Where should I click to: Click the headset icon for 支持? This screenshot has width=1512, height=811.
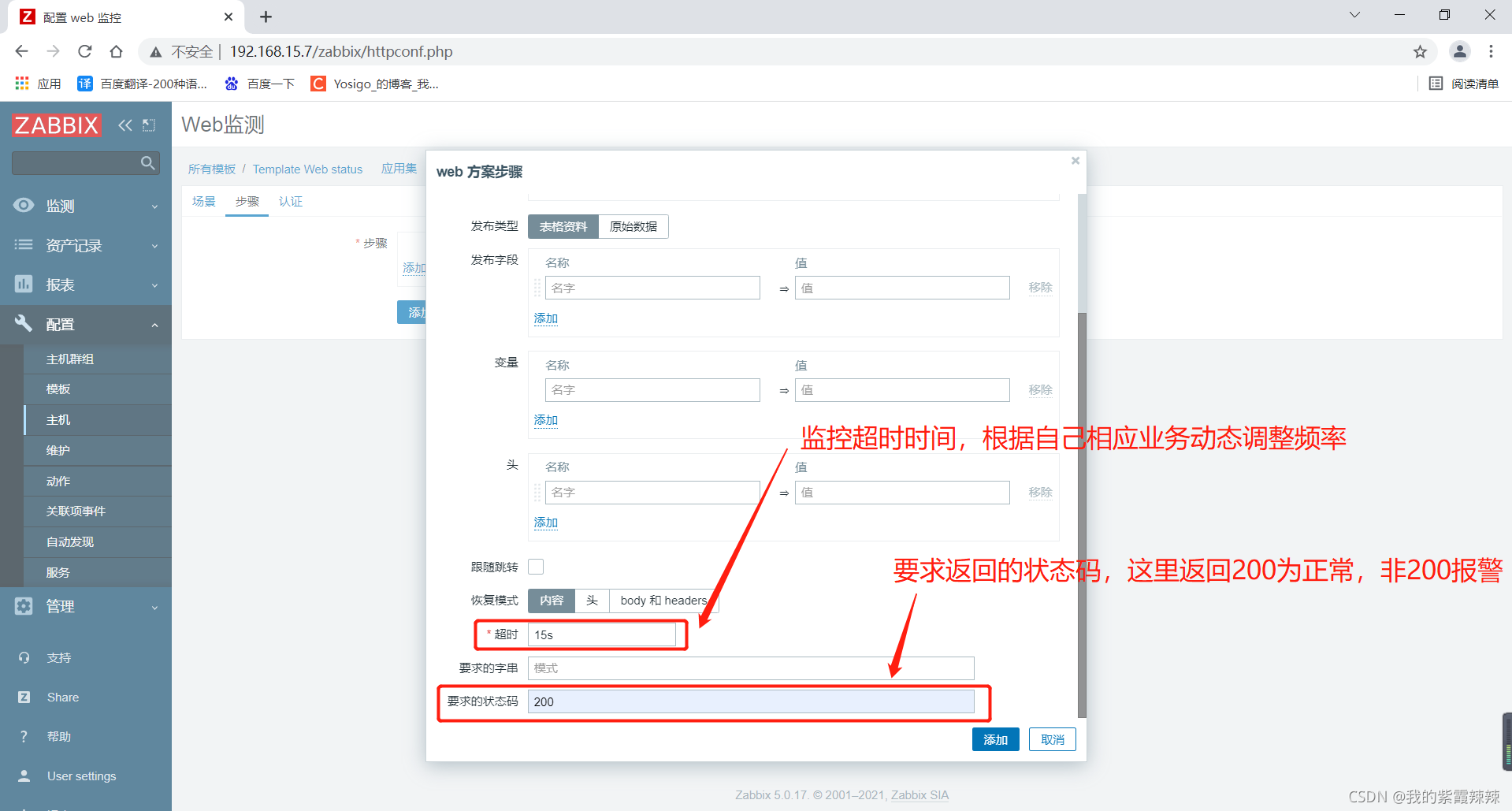point(24,657)
